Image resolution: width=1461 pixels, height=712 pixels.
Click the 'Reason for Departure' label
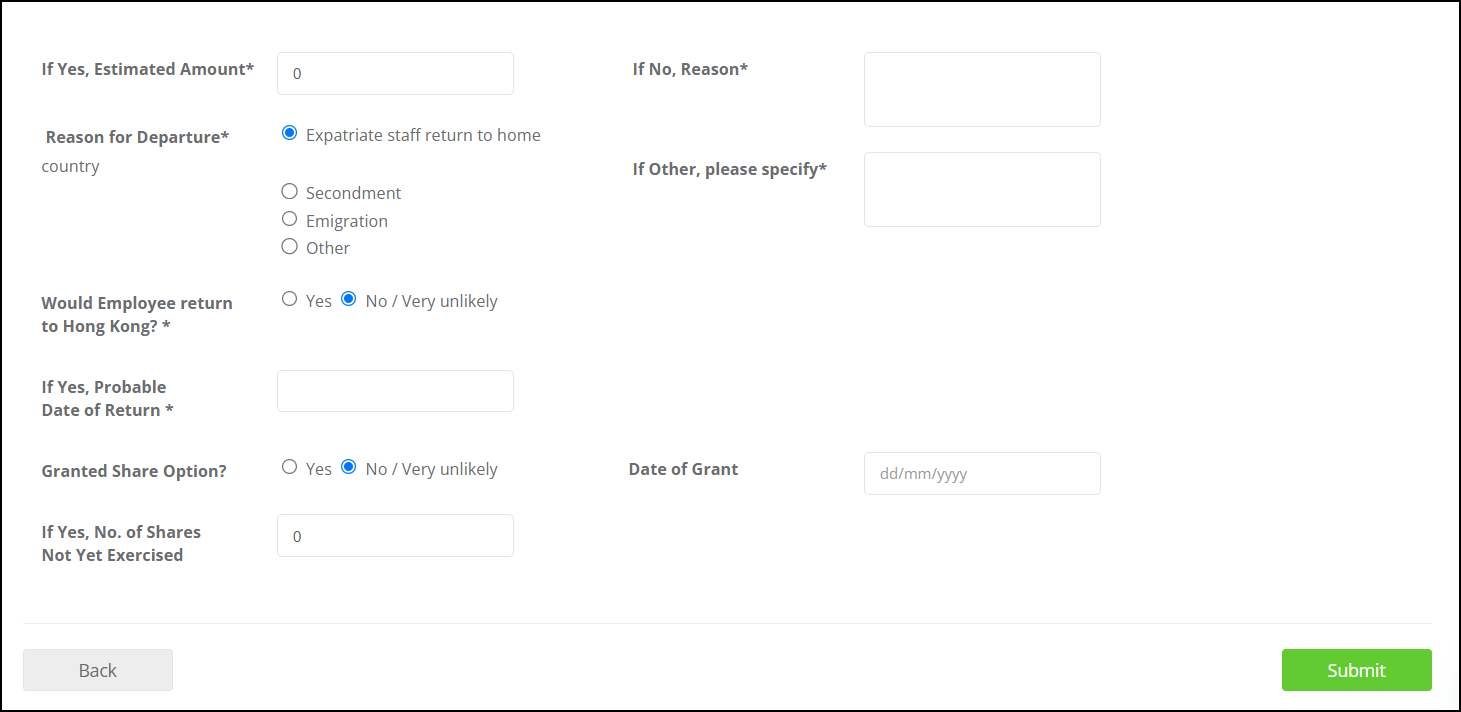click(x=137, y=138)
